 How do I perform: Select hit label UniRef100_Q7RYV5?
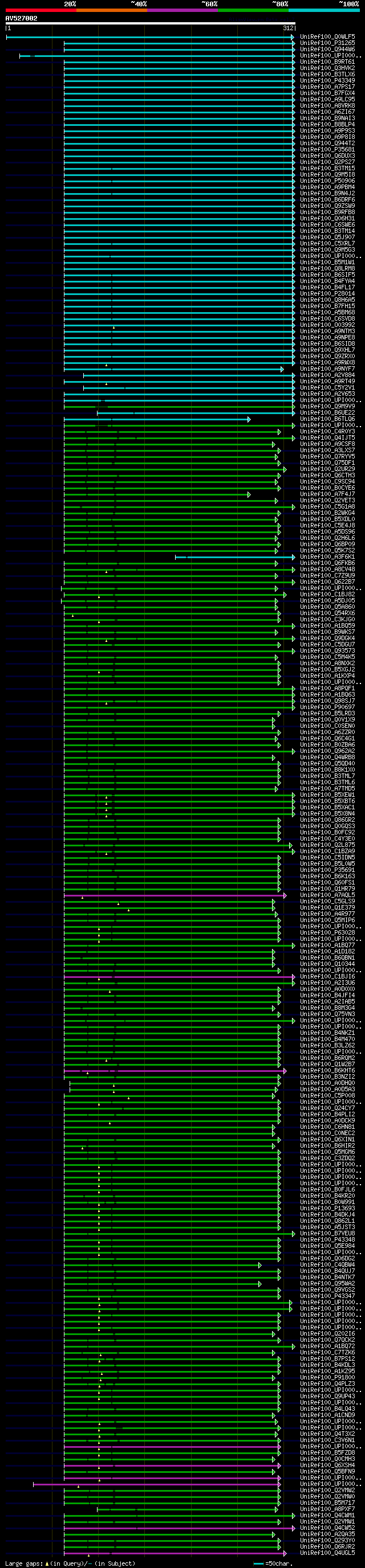point(328,457)
